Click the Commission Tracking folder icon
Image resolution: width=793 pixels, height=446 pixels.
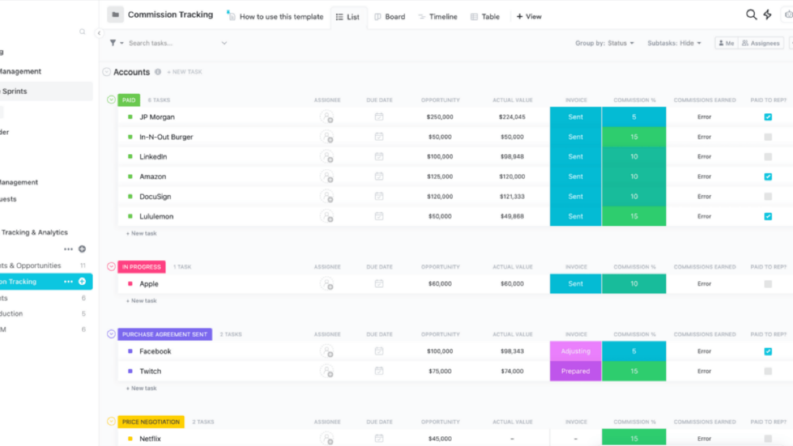(115, 15)
